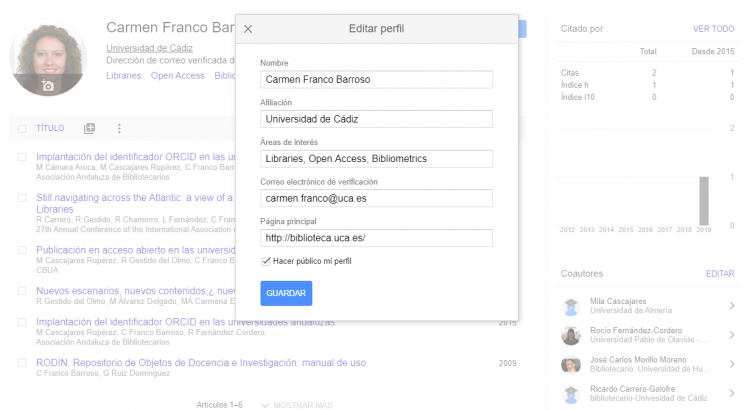Click the Open Access interest link
Viewport: 750px width, 410px height.
click(177, 76)
